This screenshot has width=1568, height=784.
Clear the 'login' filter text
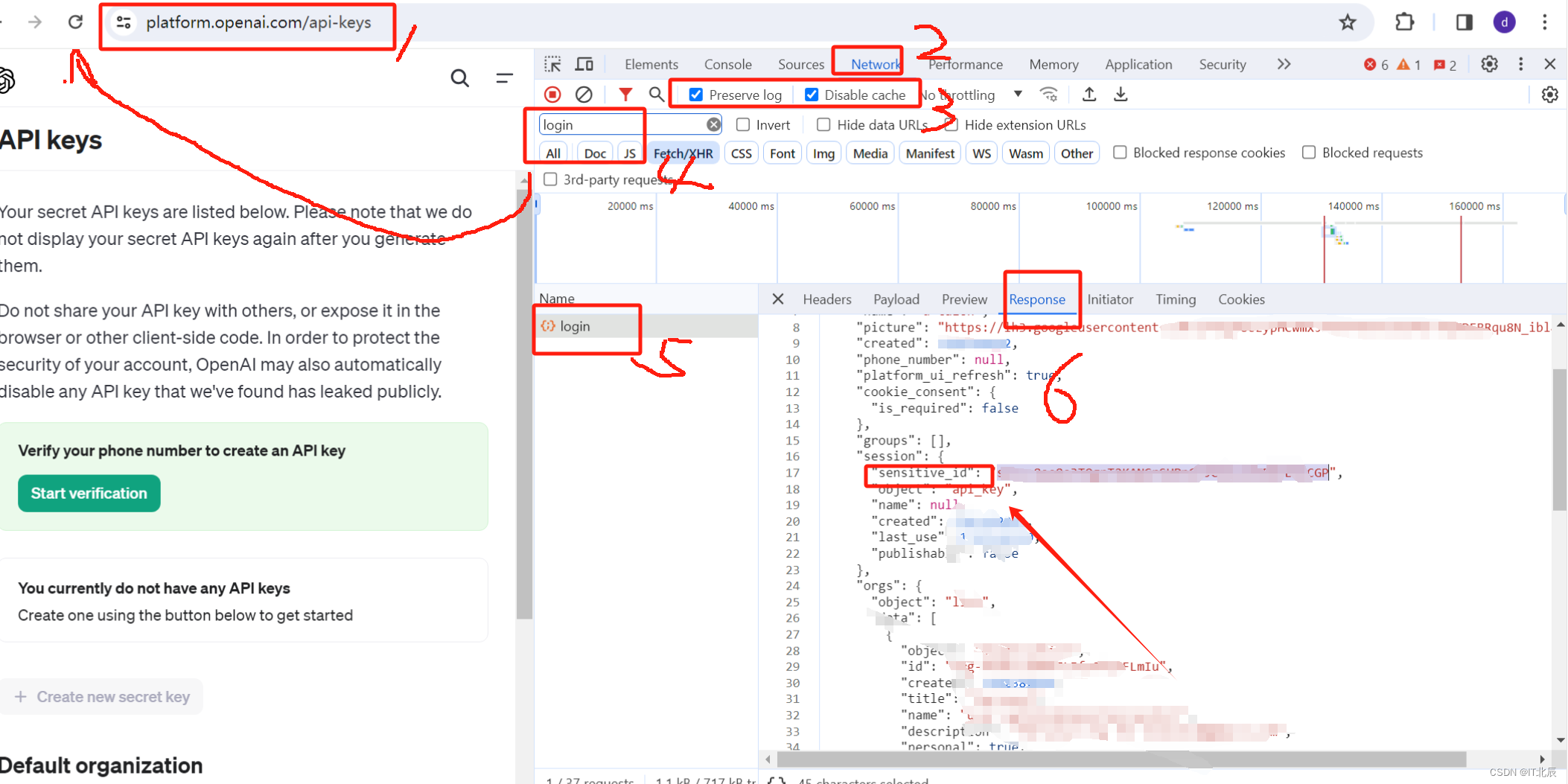click(x=713, y=124)
